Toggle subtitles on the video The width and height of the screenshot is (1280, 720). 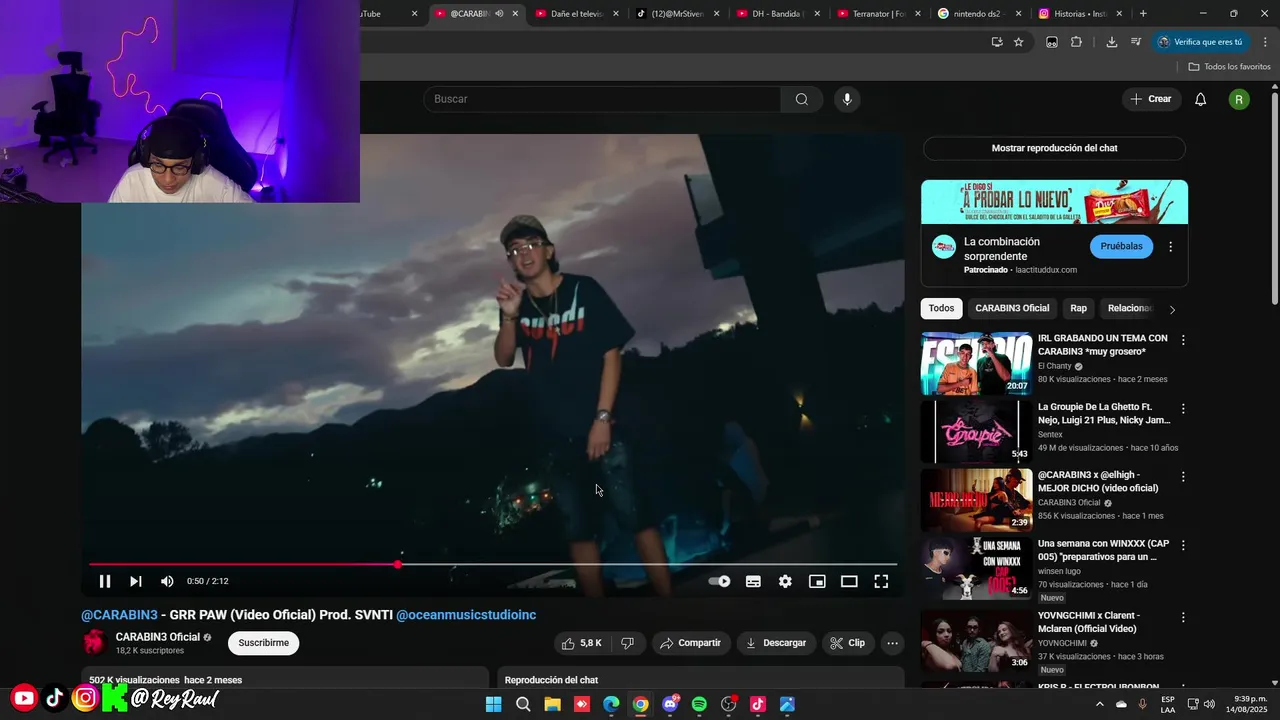[x=753, y=581]
